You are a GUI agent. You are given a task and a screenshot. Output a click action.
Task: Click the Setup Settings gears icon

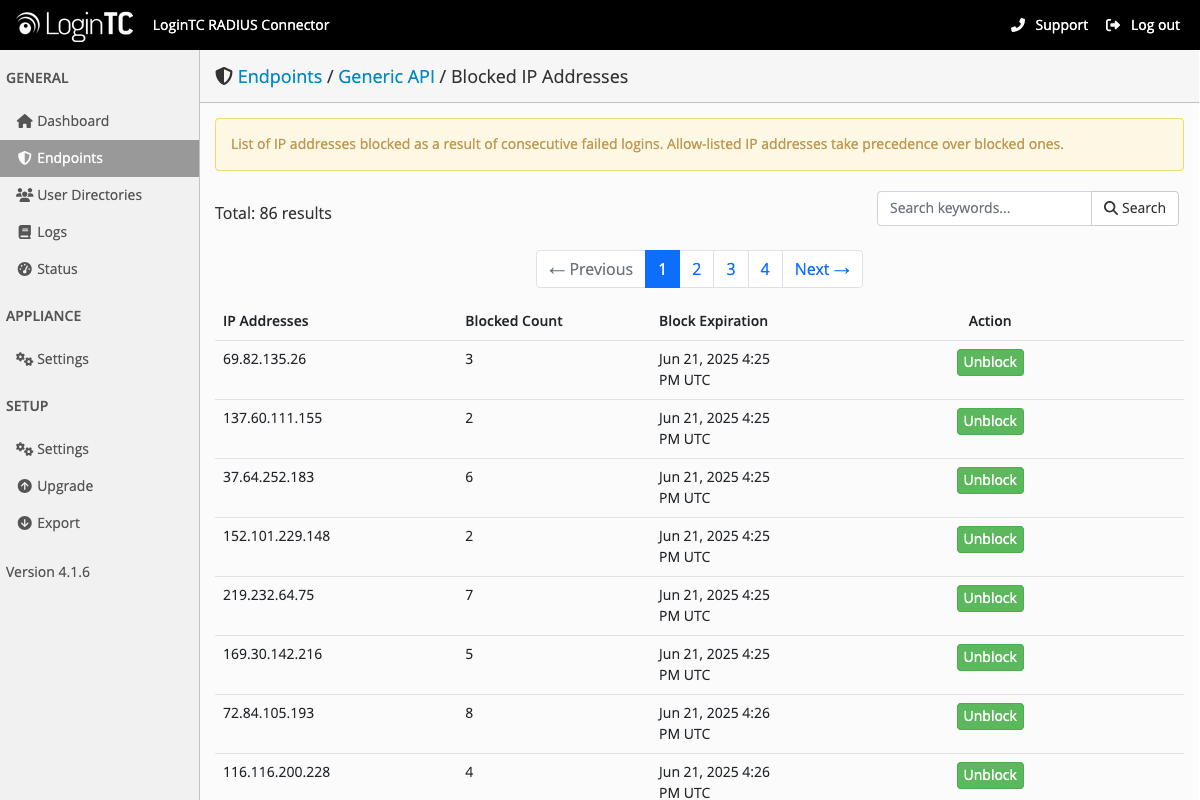25,449
